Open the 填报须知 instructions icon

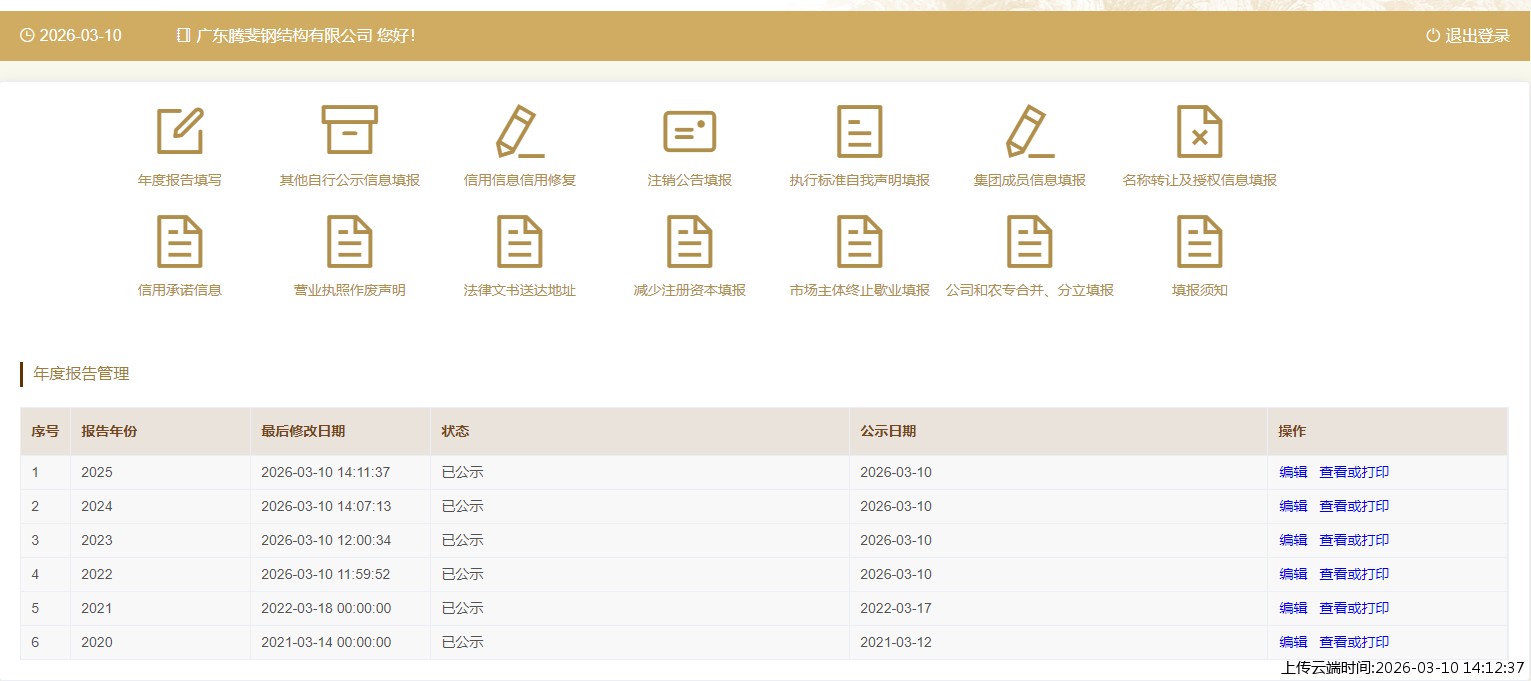(x=1200, y=242)
